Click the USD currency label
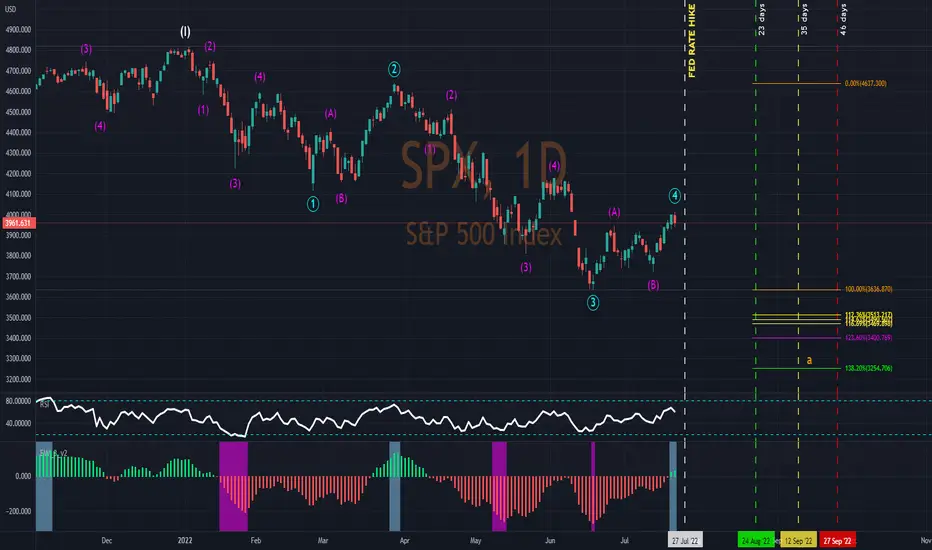932x550 pixels. pos(10,9)
